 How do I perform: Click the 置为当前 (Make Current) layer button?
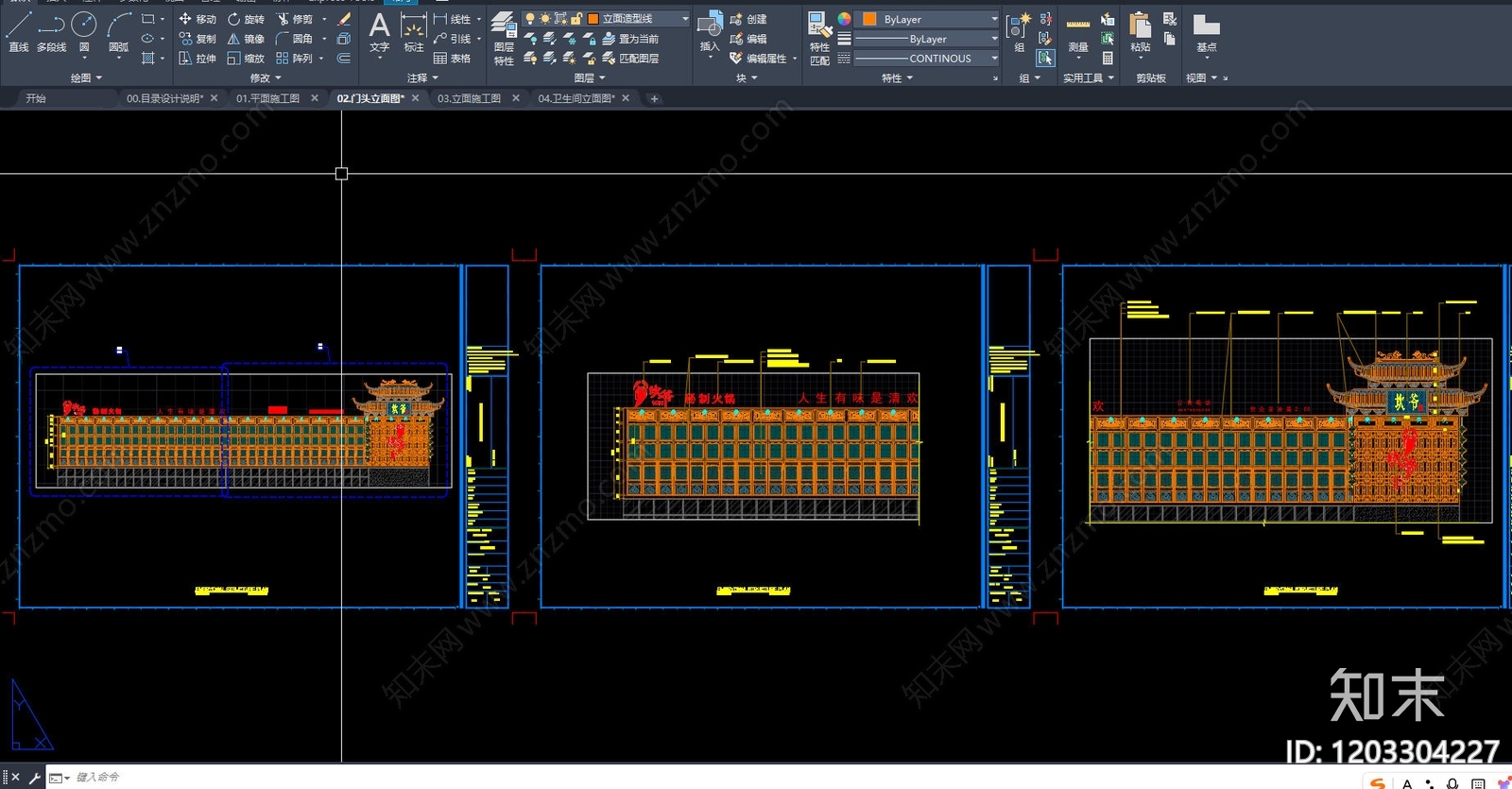630,39
